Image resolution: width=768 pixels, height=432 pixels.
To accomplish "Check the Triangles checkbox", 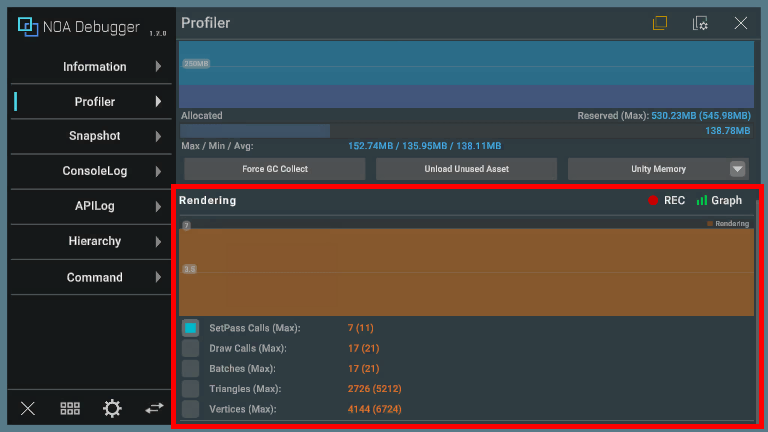I will 190,388.
